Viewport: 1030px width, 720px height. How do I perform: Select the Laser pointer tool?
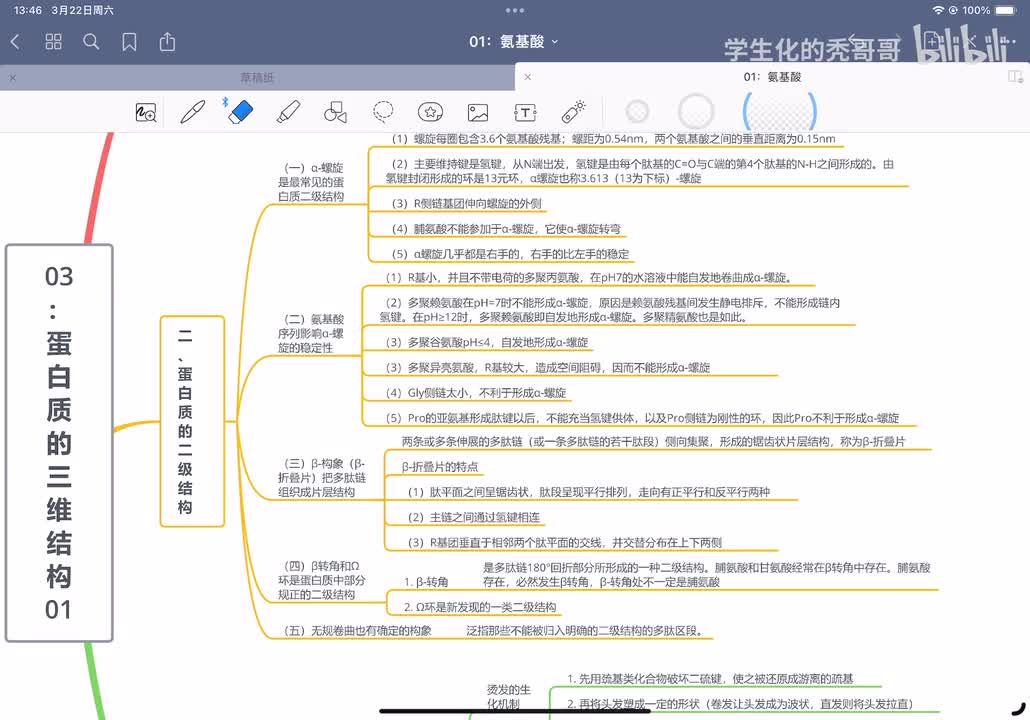573,111
